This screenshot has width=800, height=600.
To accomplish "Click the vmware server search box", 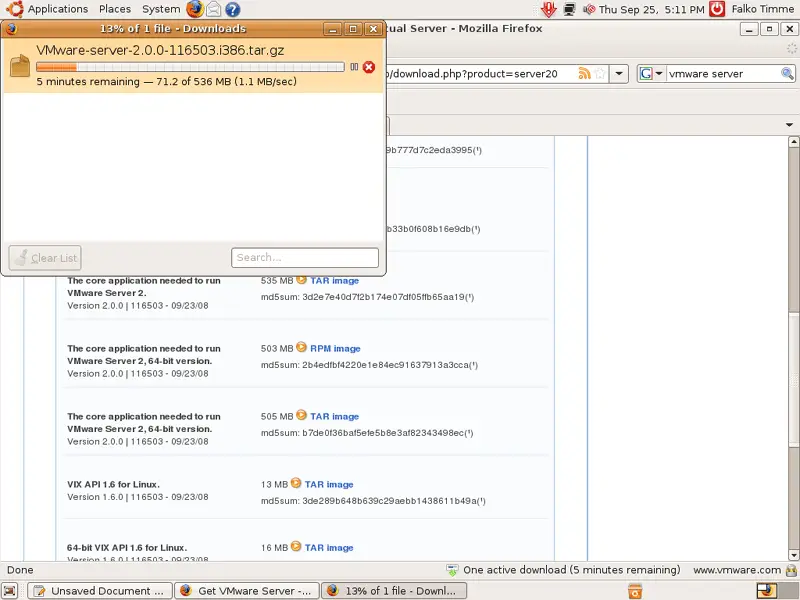I will point(723,73).
